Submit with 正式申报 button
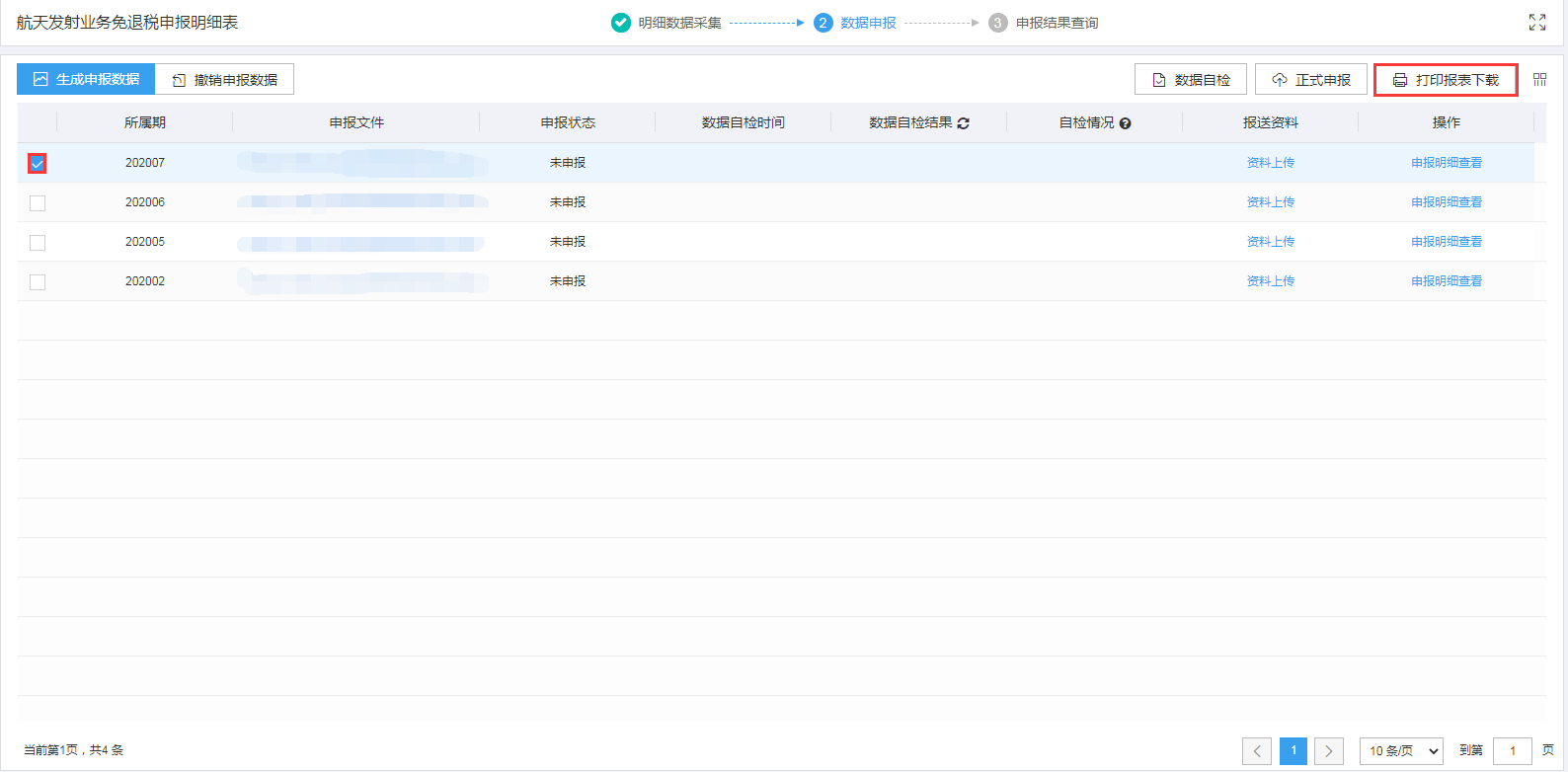The height and width of the screenshot is (772, 1568). click(1311, 79)
